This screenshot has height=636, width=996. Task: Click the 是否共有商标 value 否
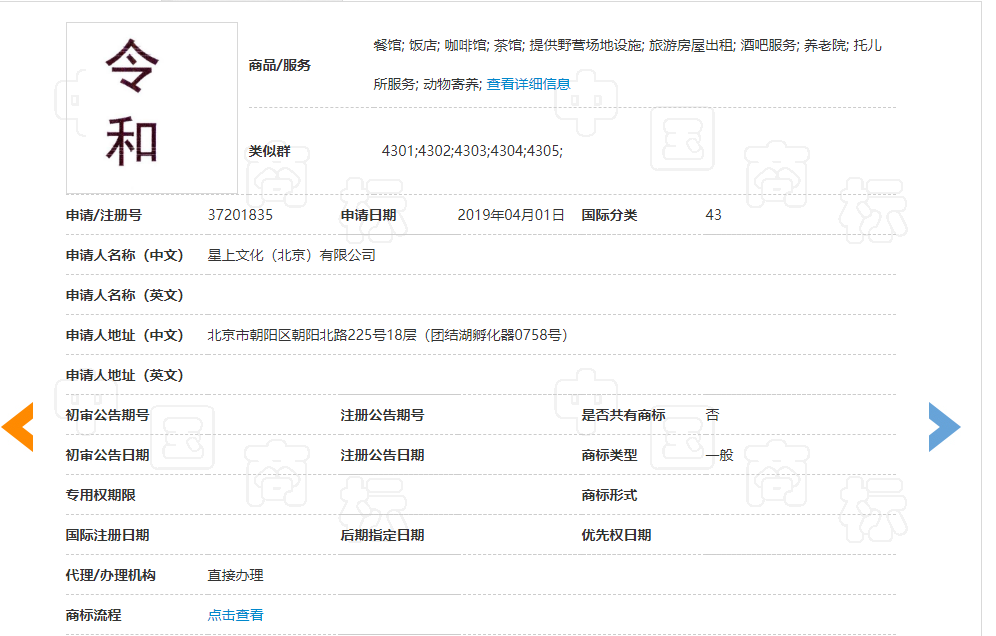pos(712,415)
